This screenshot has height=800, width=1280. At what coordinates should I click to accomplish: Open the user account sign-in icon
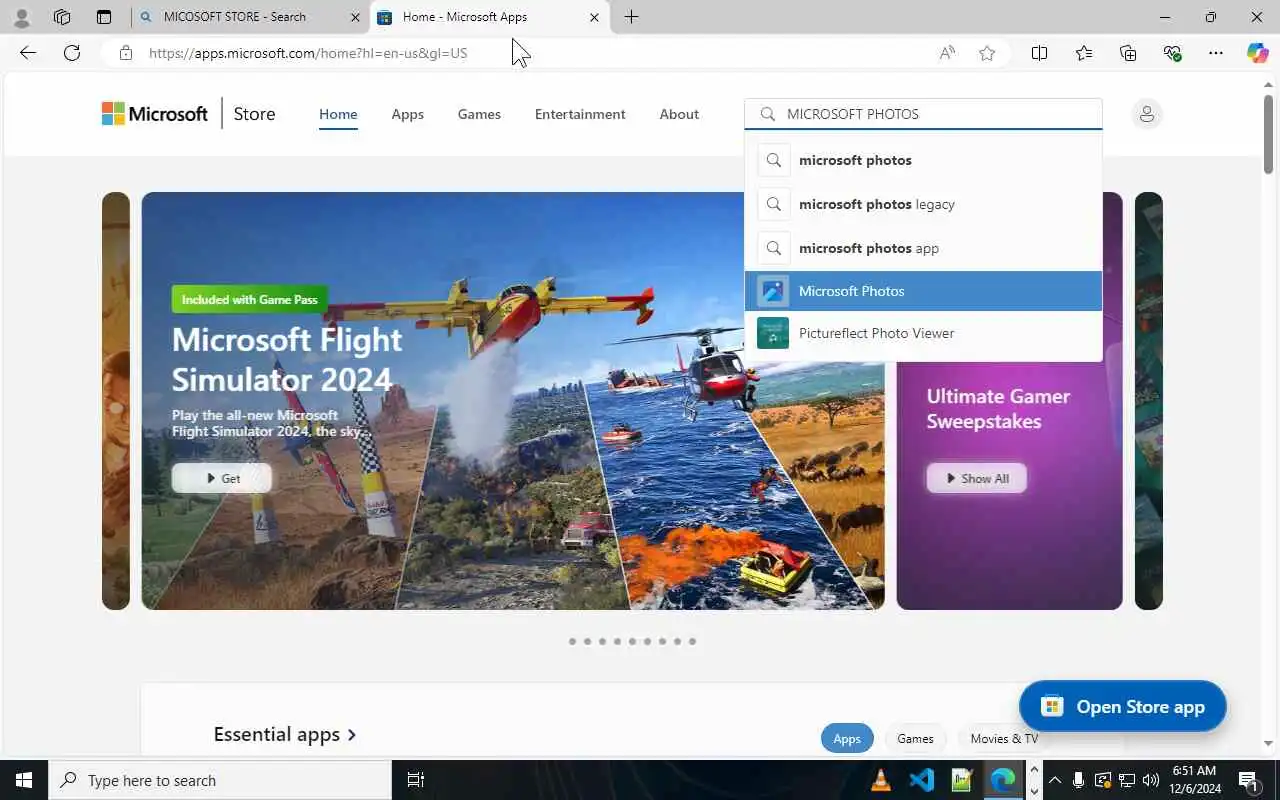[1147, 114]
